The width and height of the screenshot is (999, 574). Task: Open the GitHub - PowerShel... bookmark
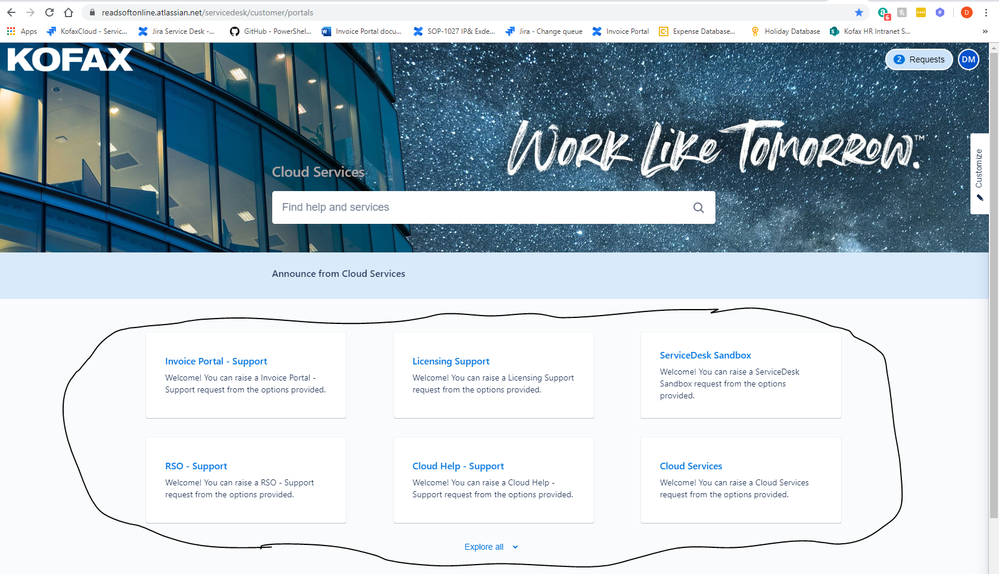click(x=271, y=31)
